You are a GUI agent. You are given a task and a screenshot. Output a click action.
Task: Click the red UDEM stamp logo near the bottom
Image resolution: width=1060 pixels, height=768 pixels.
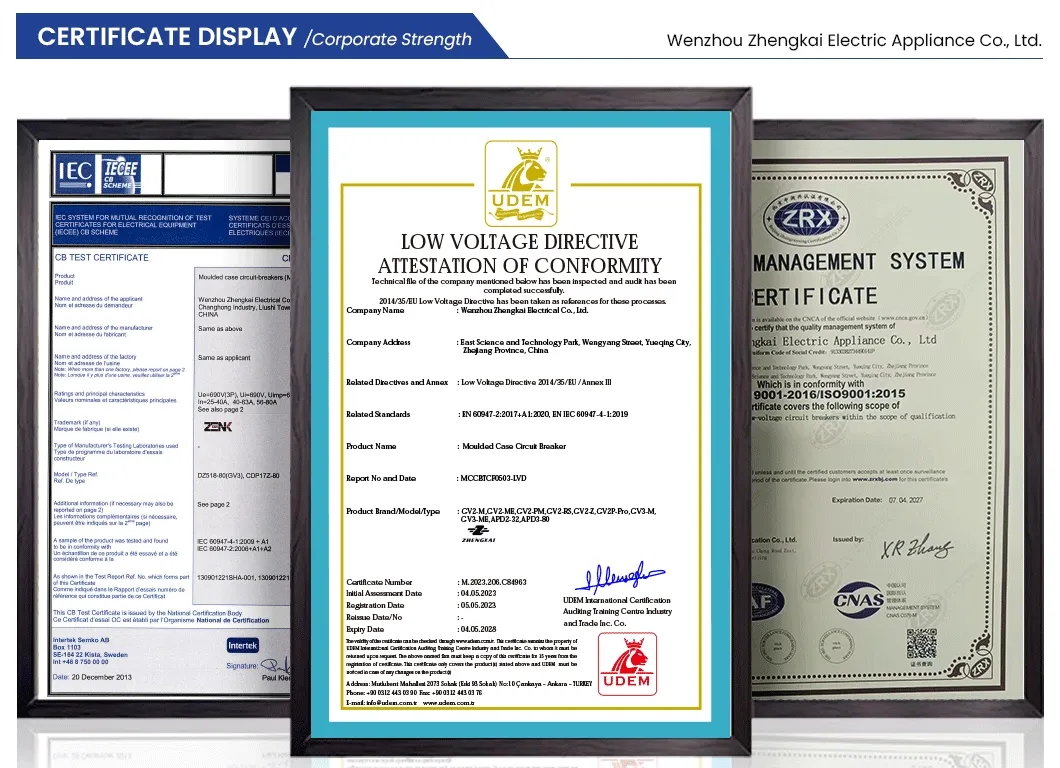(627, 664)
